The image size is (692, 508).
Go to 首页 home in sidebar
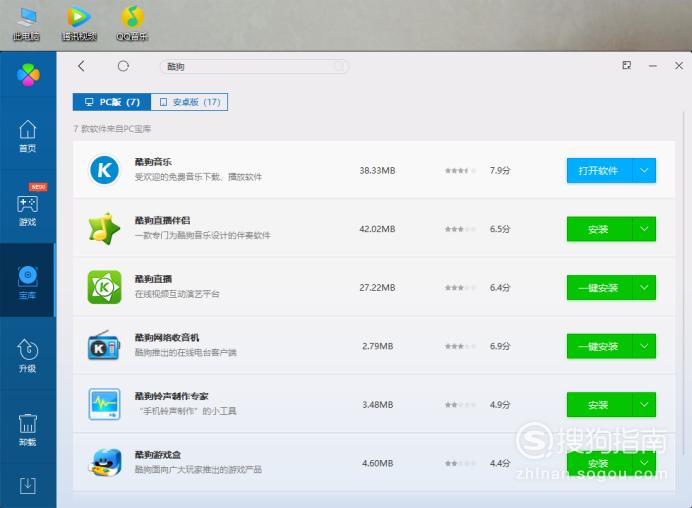pos(27,136)
